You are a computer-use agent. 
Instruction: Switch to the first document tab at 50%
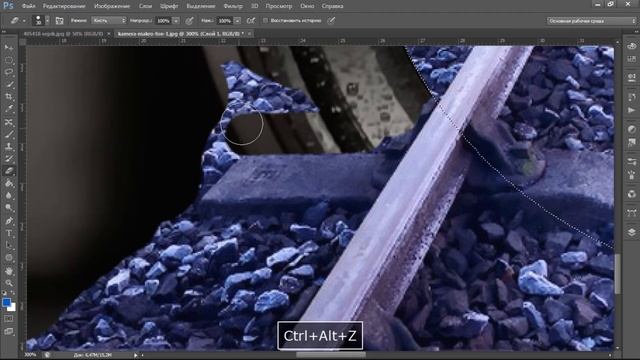pos(63,33)
